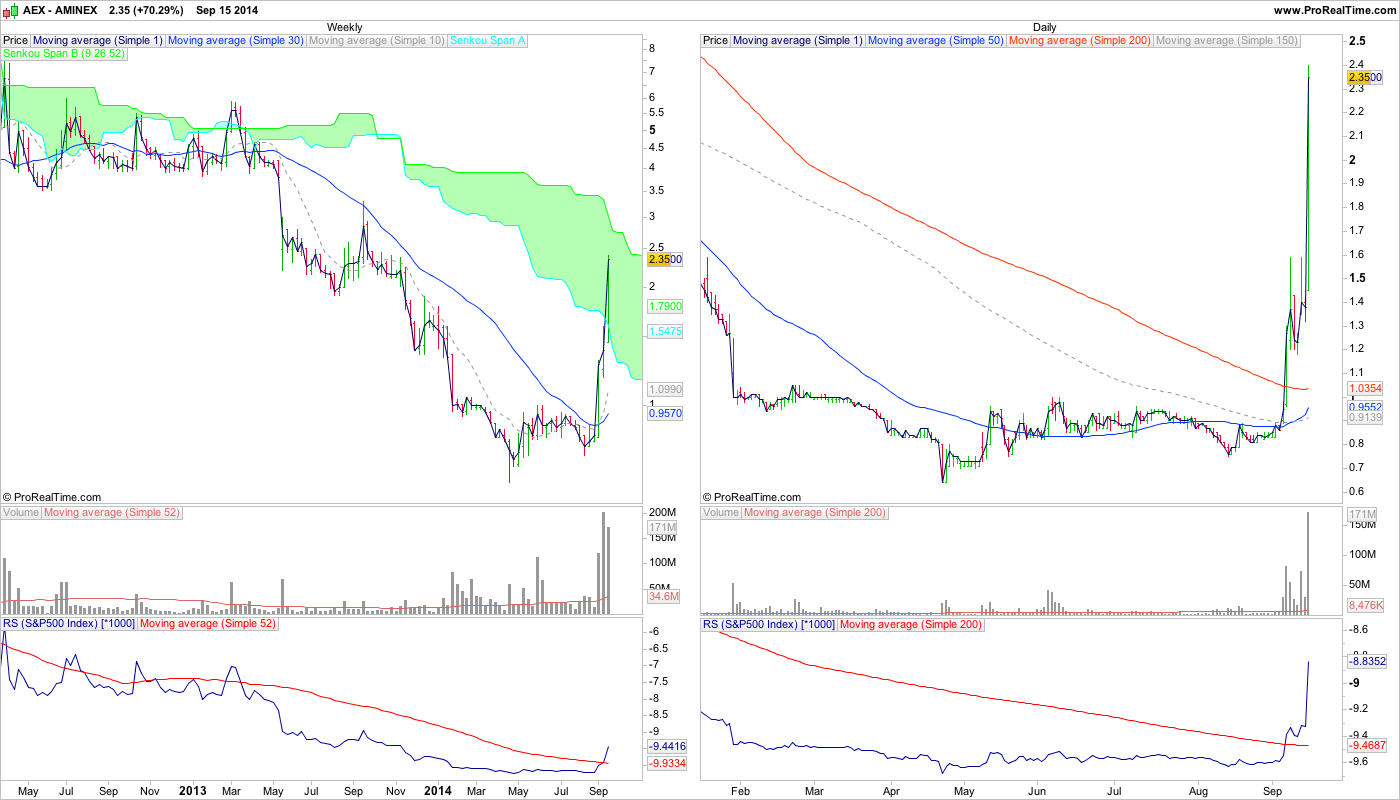This screenshot has width=1400, height=800.
Task: Click RS (S&P500 Index) label in Weekly panel
Action: click(x=69, y=624)
